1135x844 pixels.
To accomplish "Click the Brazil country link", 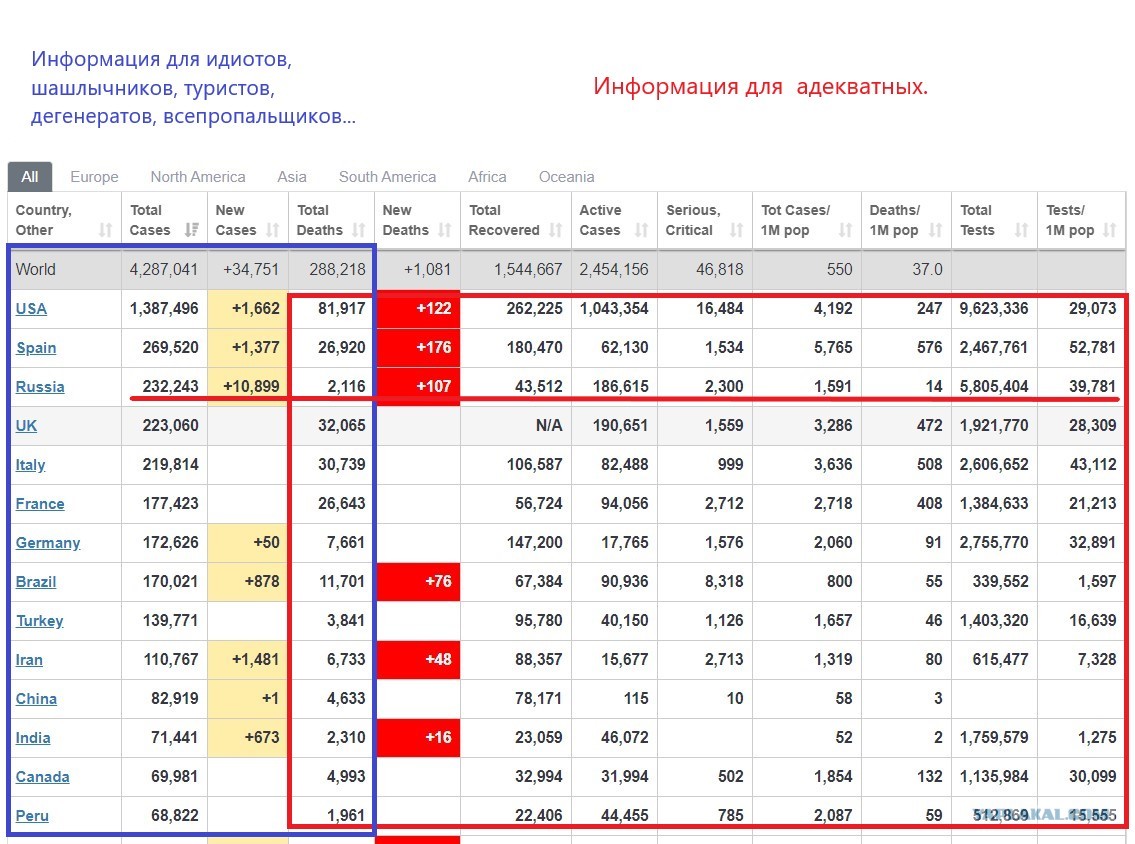I will pos(35,582).
